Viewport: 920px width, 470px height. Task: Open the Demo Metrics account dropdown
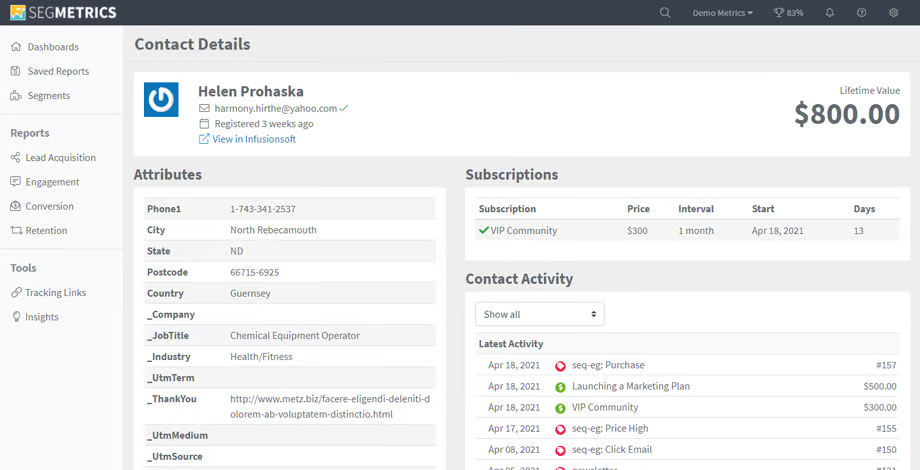(x=722, y=12)
